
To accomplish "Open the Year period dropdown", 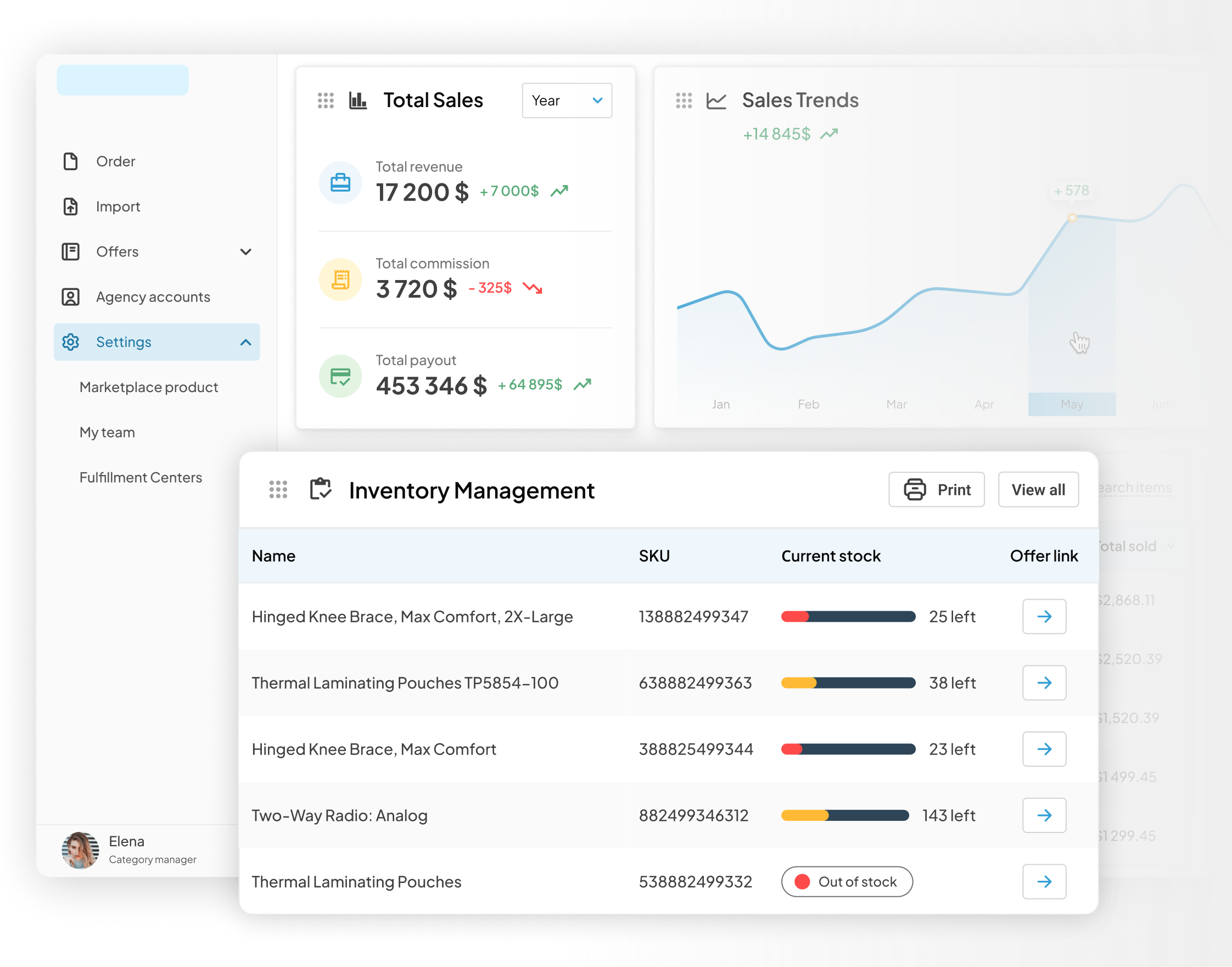I will (x=567, y=101).
